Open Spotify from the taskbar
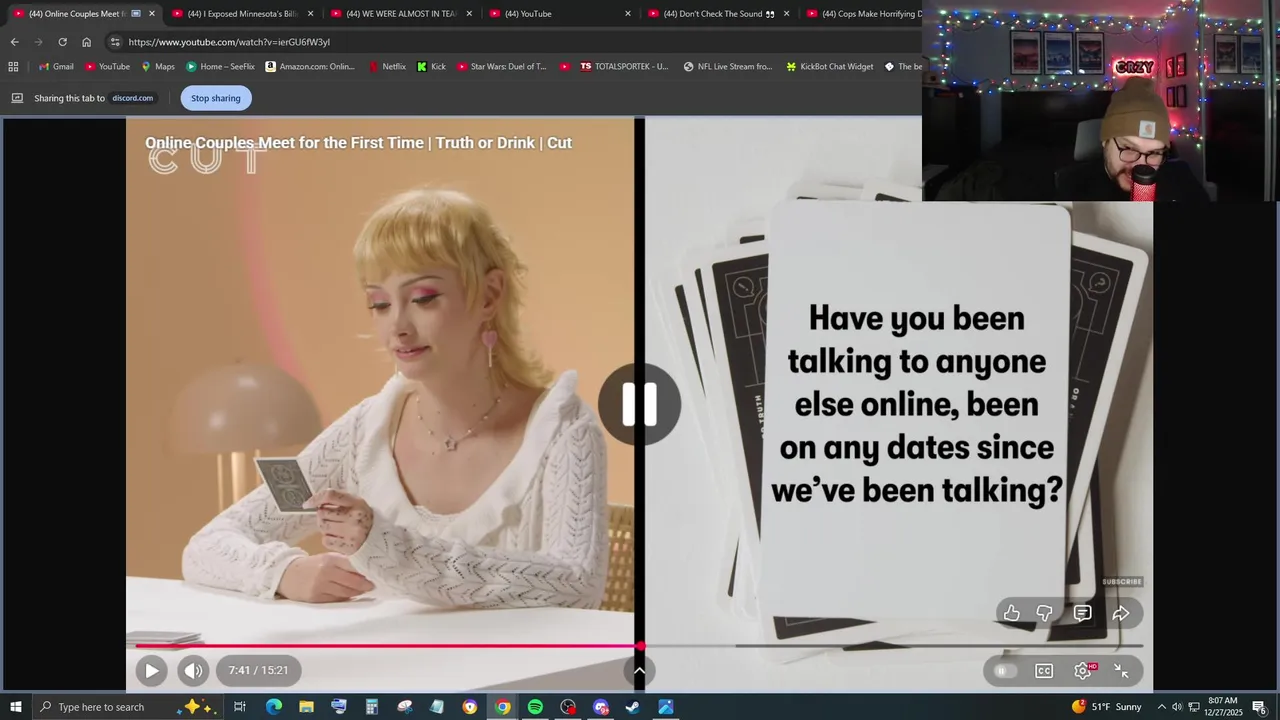 tap(535, 707)
